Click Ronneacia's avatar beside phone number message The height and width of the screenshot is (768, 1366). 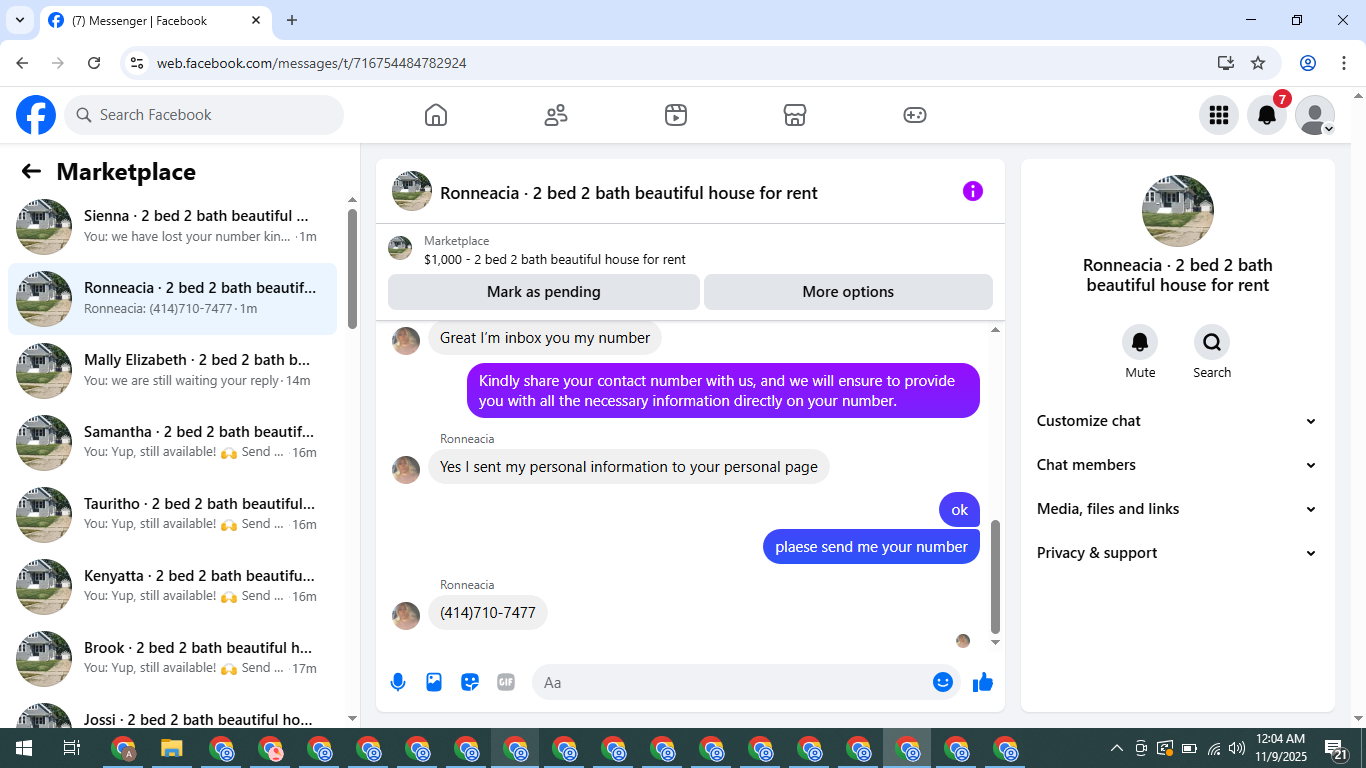click(x=406, y=616)
